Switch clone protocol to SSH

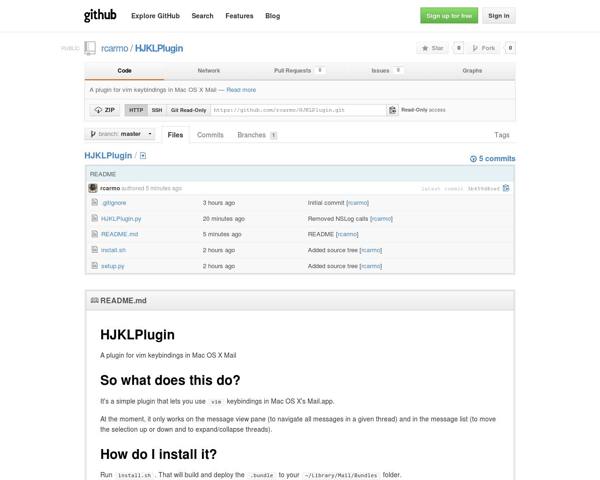click(x=157, y=110)
